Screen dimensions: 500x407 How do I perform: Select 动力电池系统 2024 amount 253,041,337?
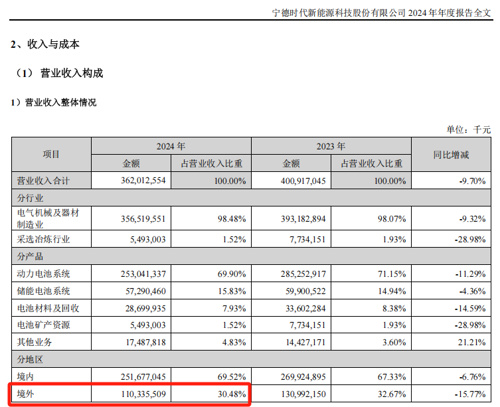tap(143, 274)
